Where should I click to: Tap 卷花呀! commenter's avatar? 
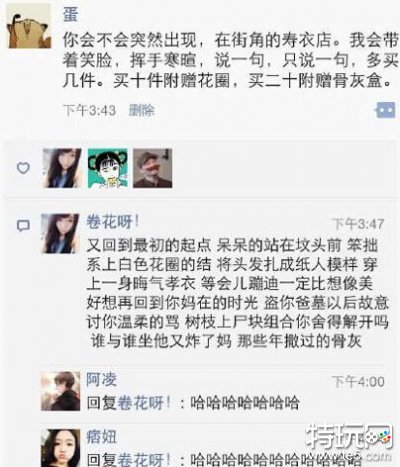[60, 233]
